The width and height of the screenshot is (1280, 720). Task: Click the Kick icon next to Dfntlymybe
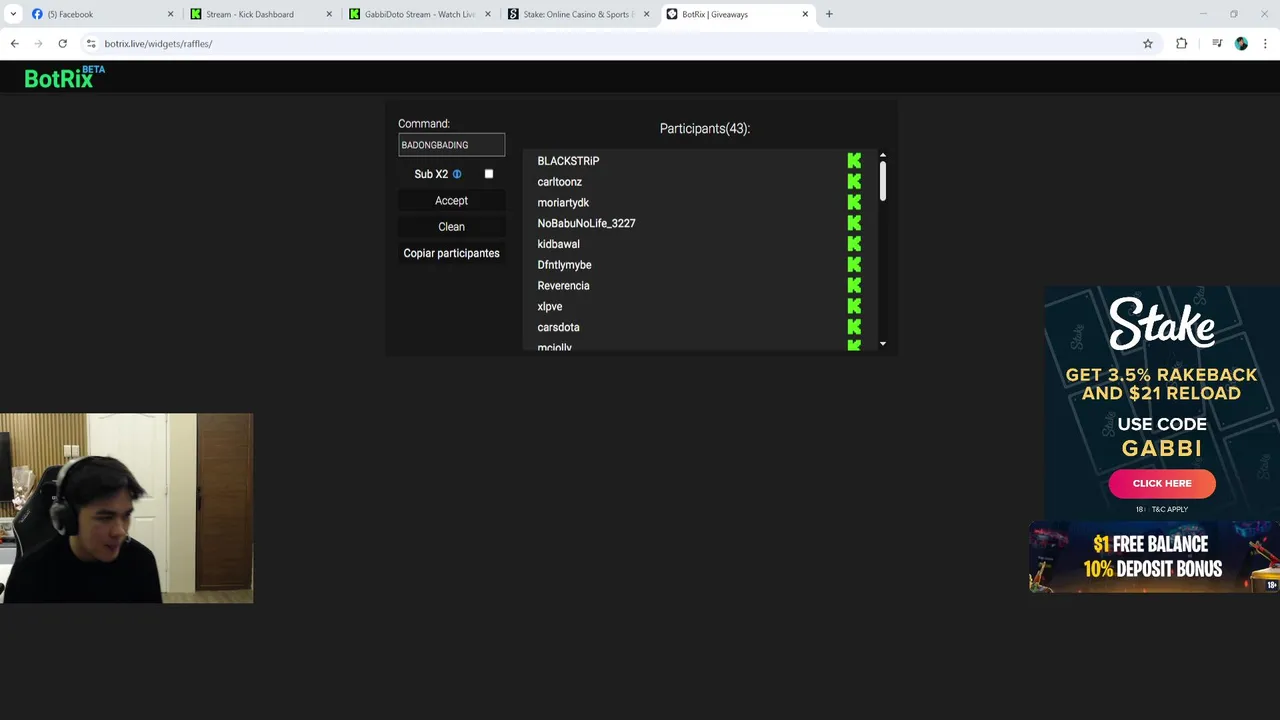[x=854, y=265]
